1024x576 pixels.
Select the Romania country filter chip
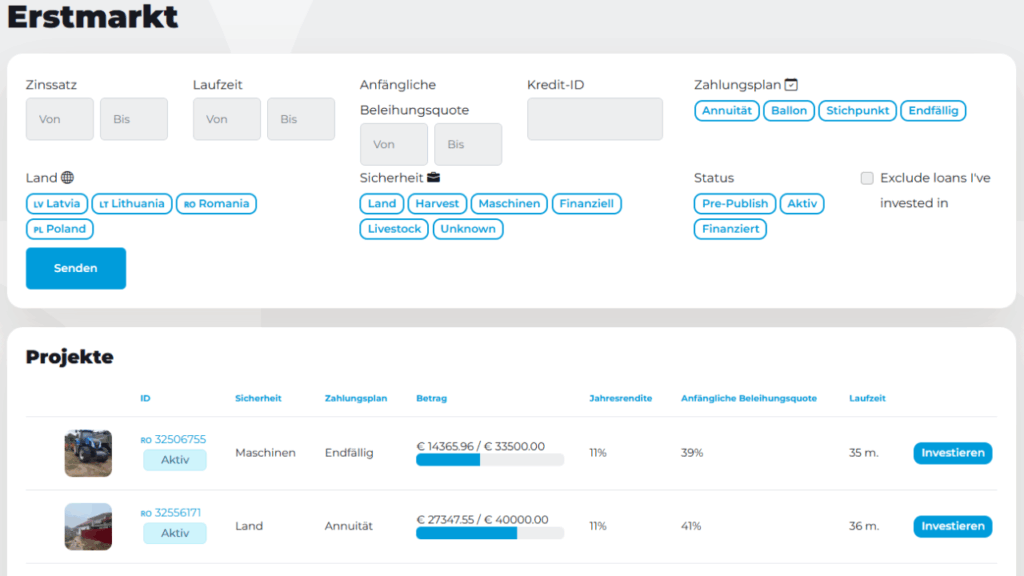click(217, 204)
